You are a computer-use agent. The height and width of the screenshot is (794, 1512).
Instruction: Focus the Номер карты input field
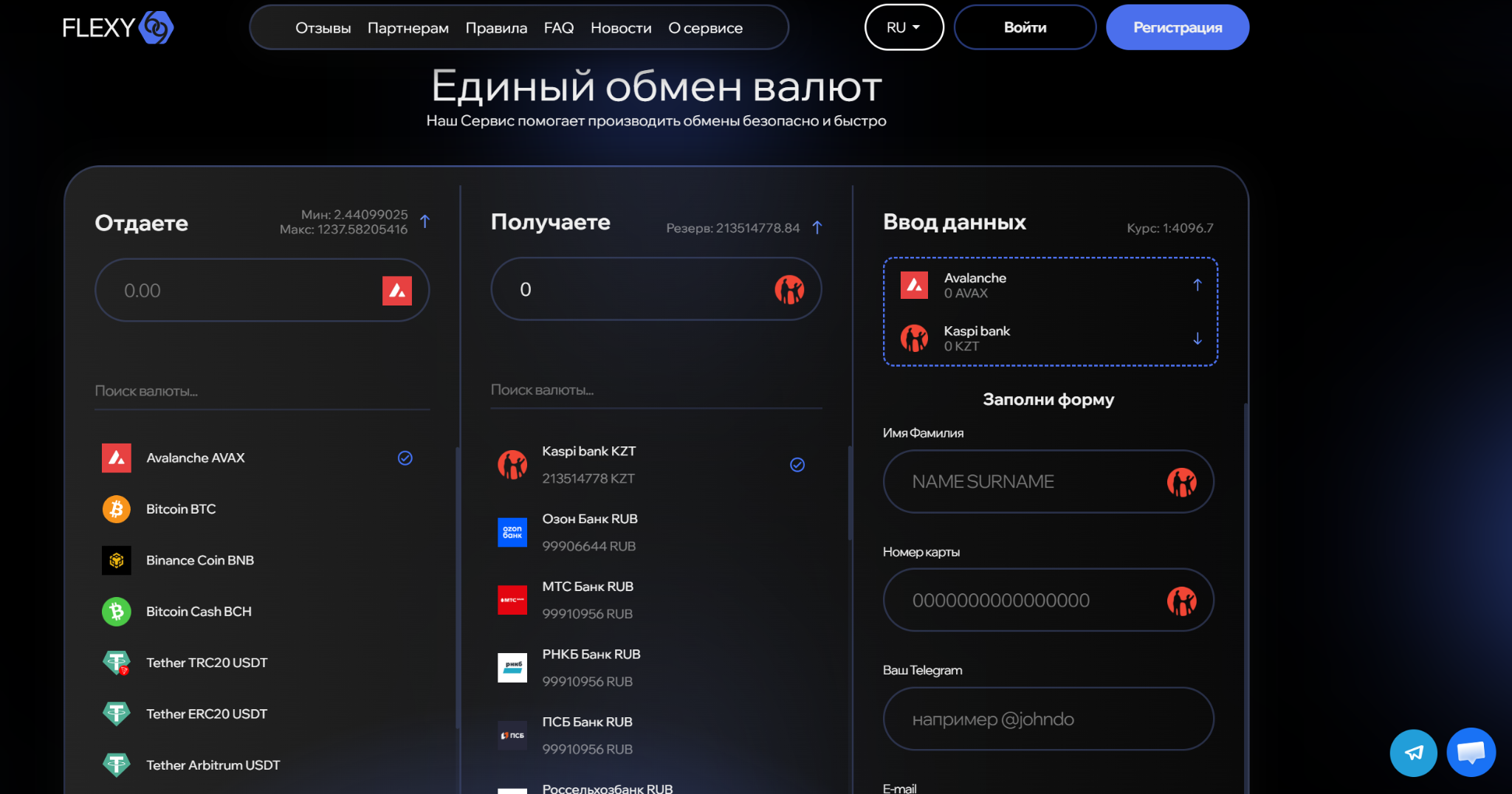[1048, 600]
